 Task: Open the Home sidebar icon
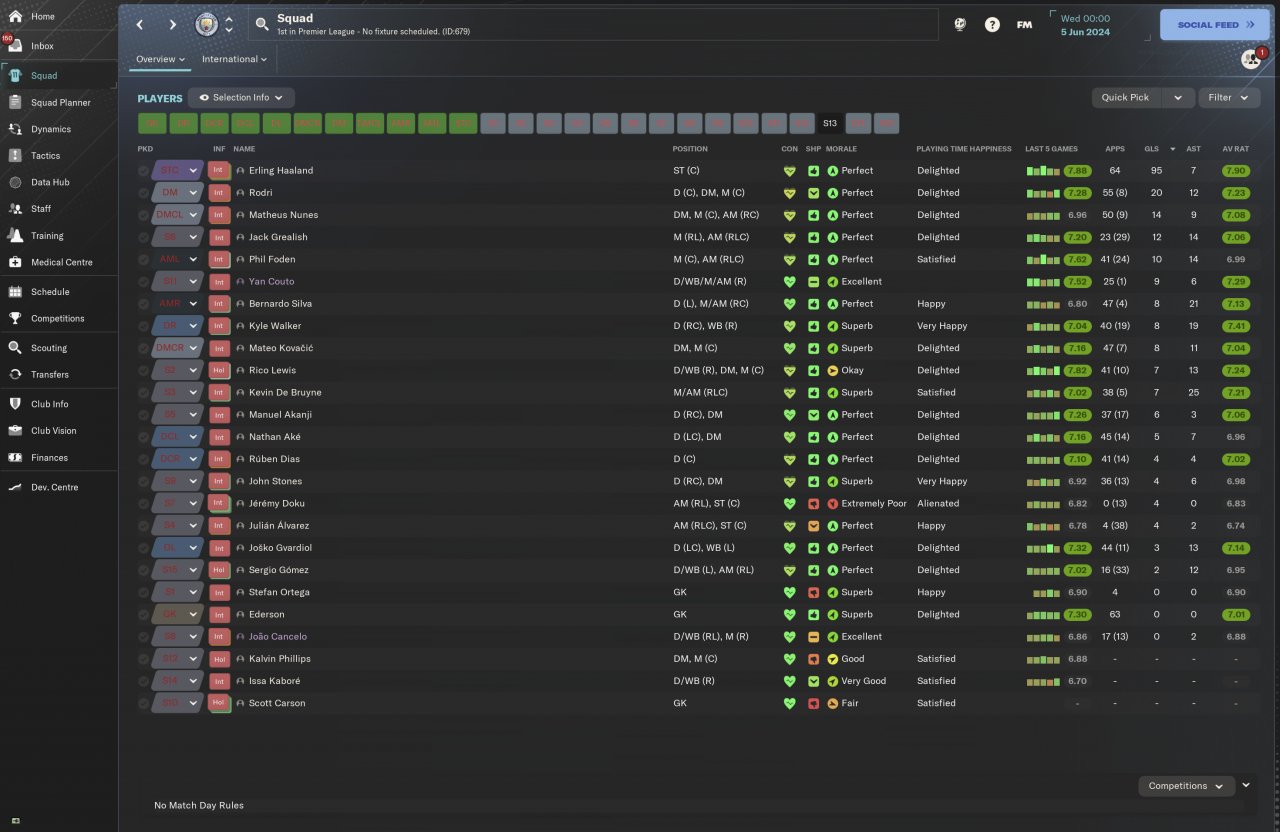pos(15,16)
